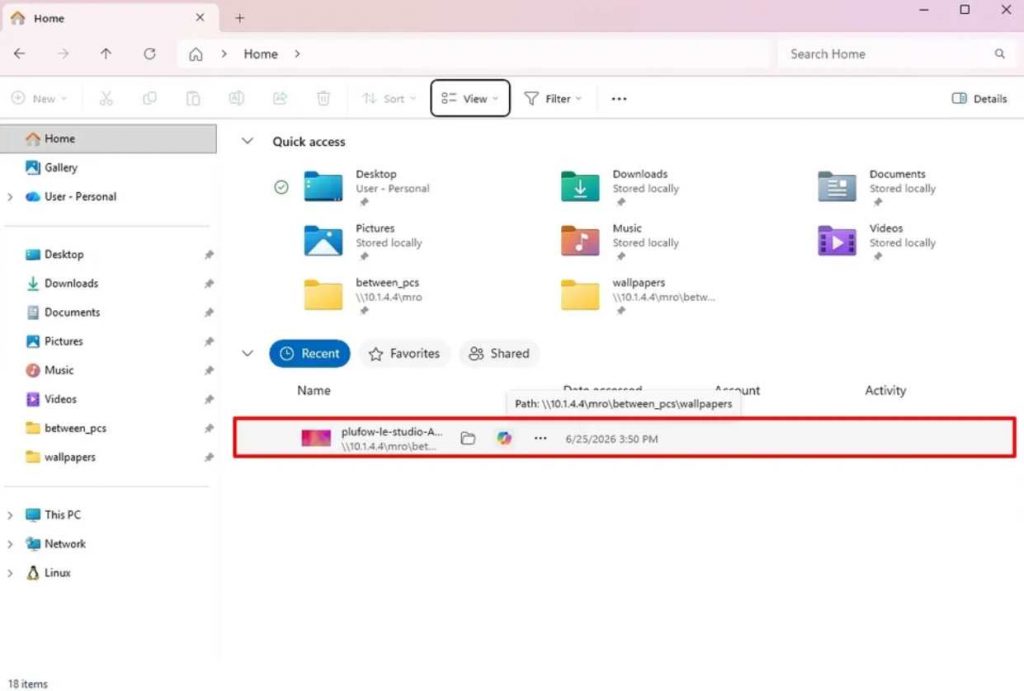Switch to the Shared tab
The image size is (1024, 691).
pyautogui.click(x=500, y=353)
